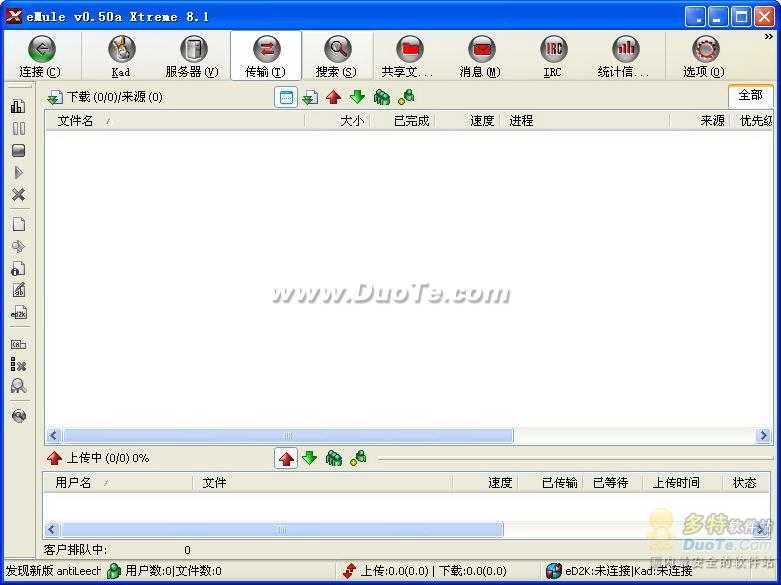The image size is (781, 585).
Task: Show downloading clients in bottom pane toolbar
Action: click(x=310, y=458)
